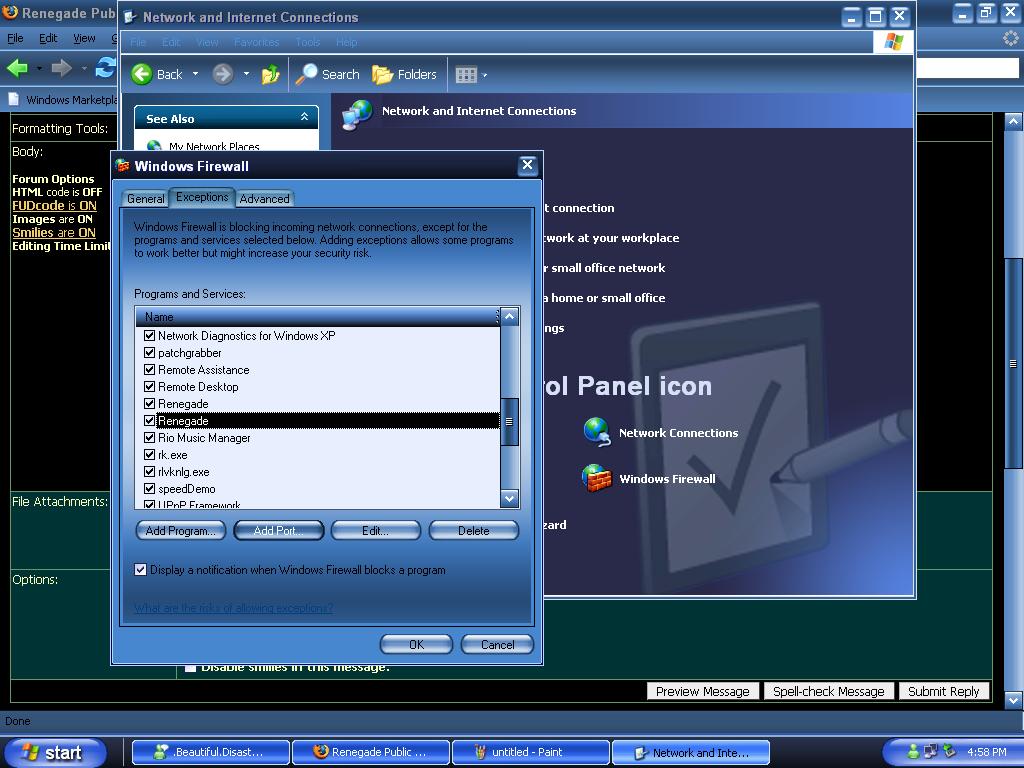The height and width of the screenshot is (768, 1024).
Task: Toggle firewall block notification checkbox
Action: point(141,570)
